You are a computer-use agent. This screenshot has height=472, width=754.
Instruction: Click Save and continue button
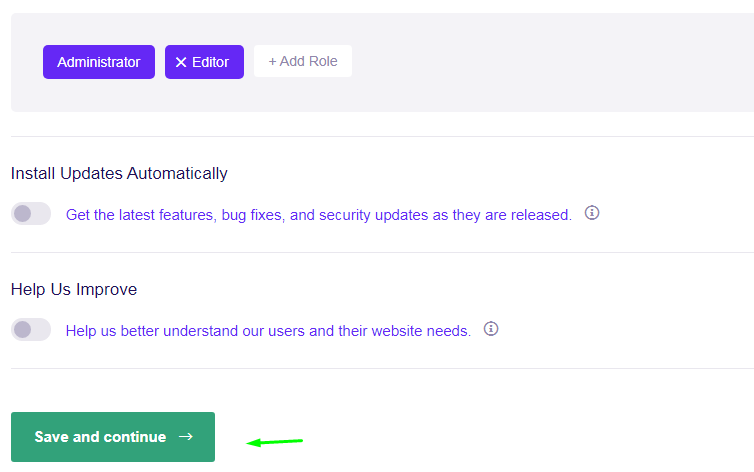click(x=113, y=437)
